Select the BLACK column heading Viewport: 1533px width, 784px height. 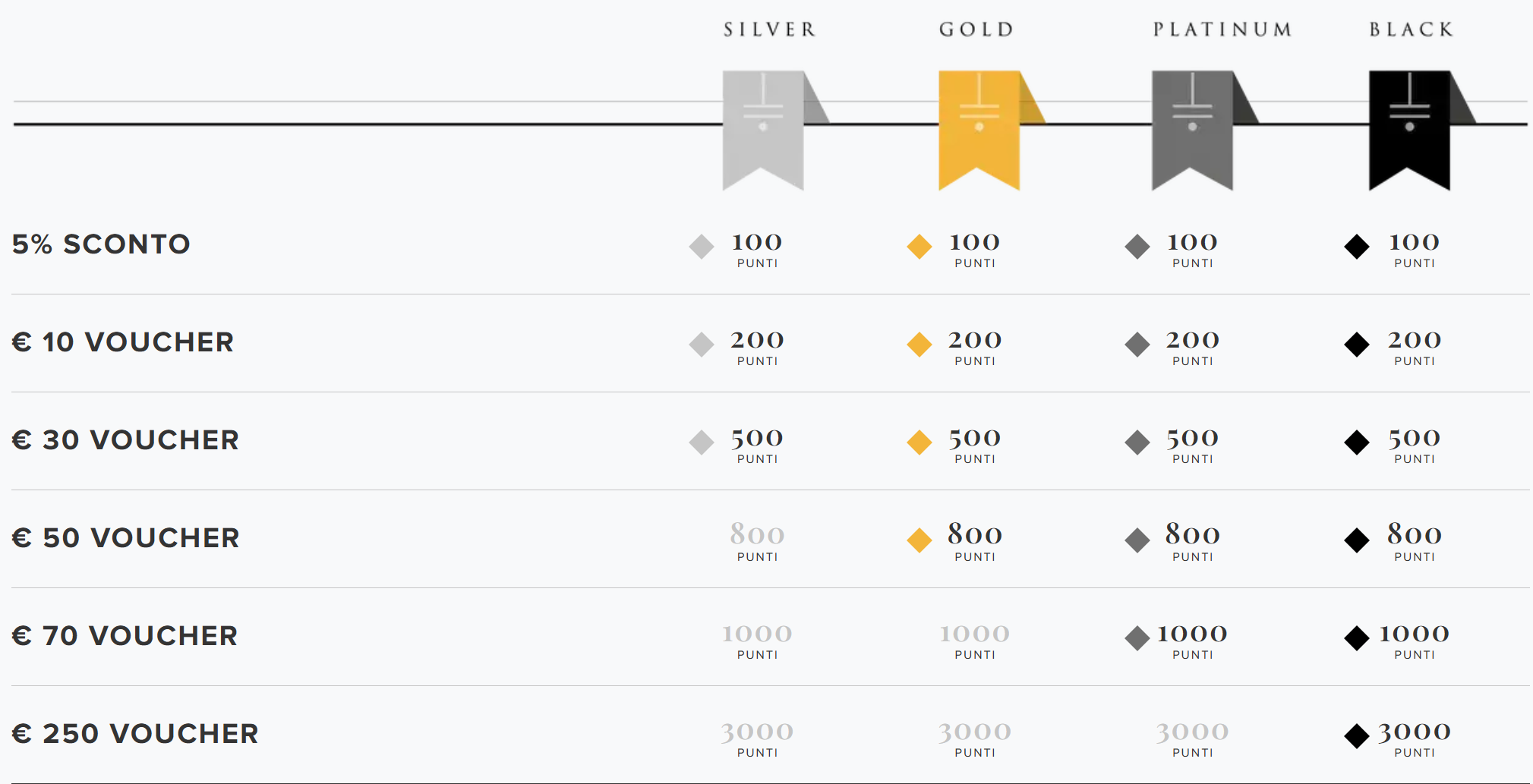coord(1412,30)
